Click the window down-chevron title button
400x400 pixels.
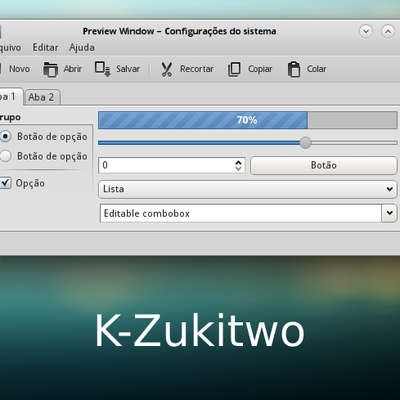point(366,32)
